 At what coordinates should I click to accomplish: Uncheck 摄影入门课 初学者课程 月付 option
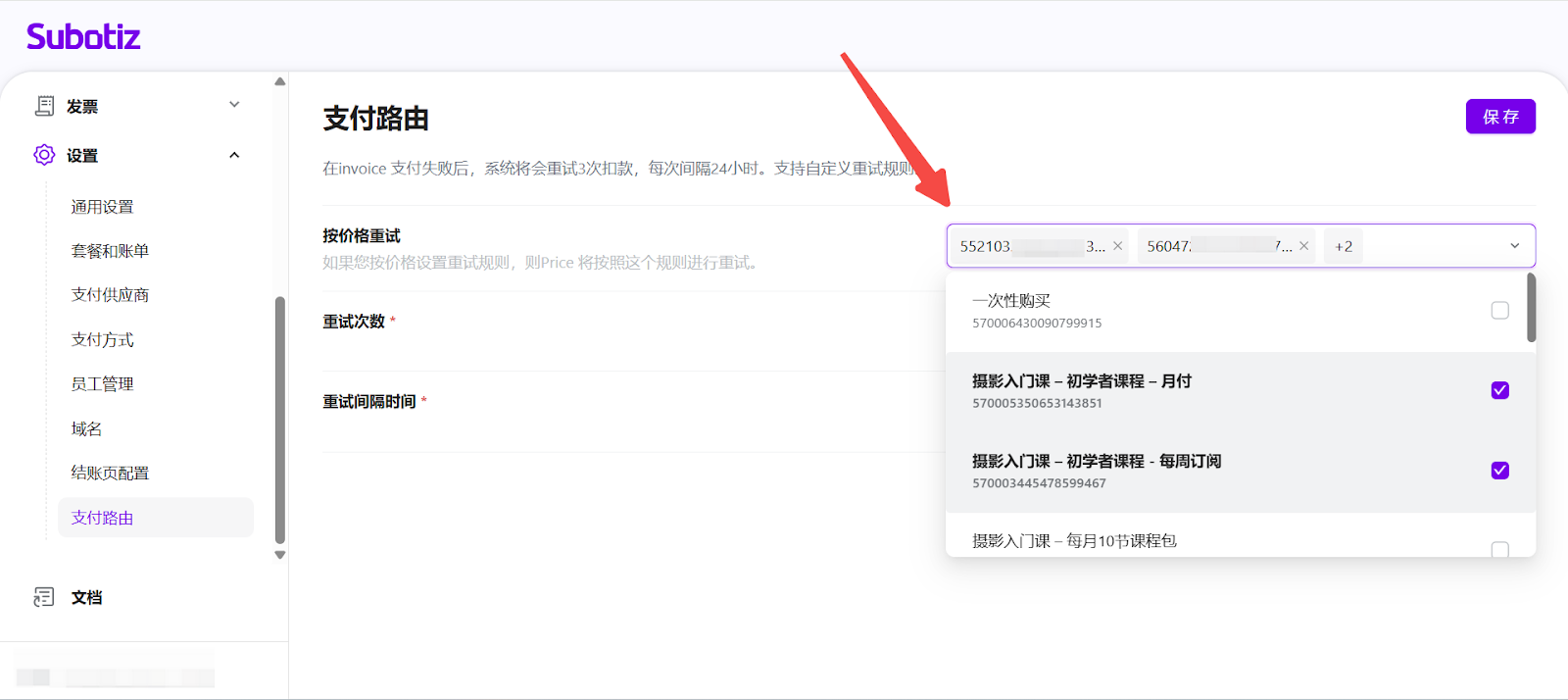point(1499,390)
